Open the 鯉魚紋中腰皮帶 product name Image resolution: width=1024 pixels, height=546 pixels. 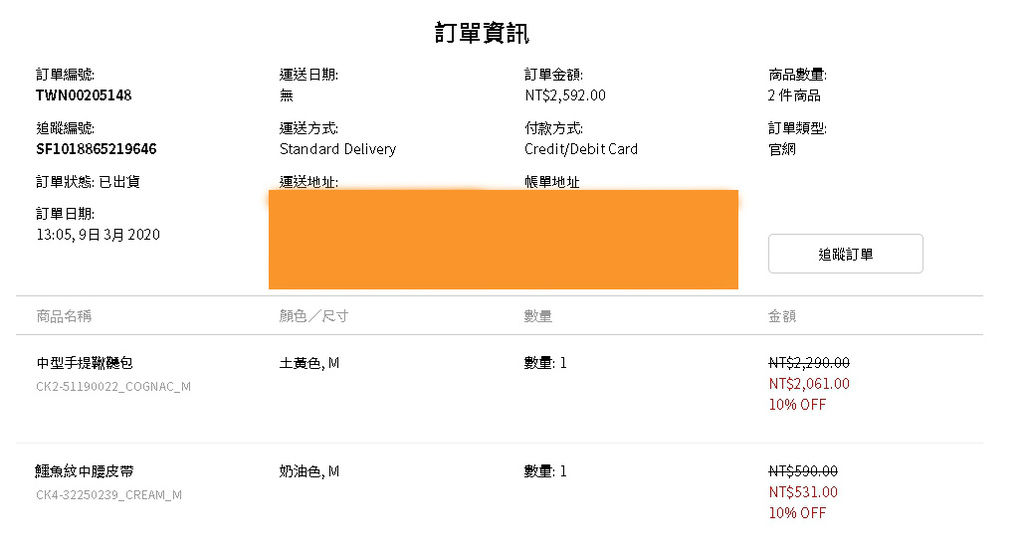point(85,472)
